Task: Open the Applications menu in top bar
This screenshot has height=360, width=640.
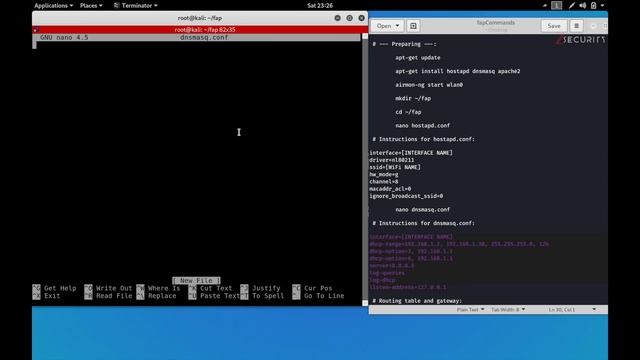Action: (x=53, y=6)
